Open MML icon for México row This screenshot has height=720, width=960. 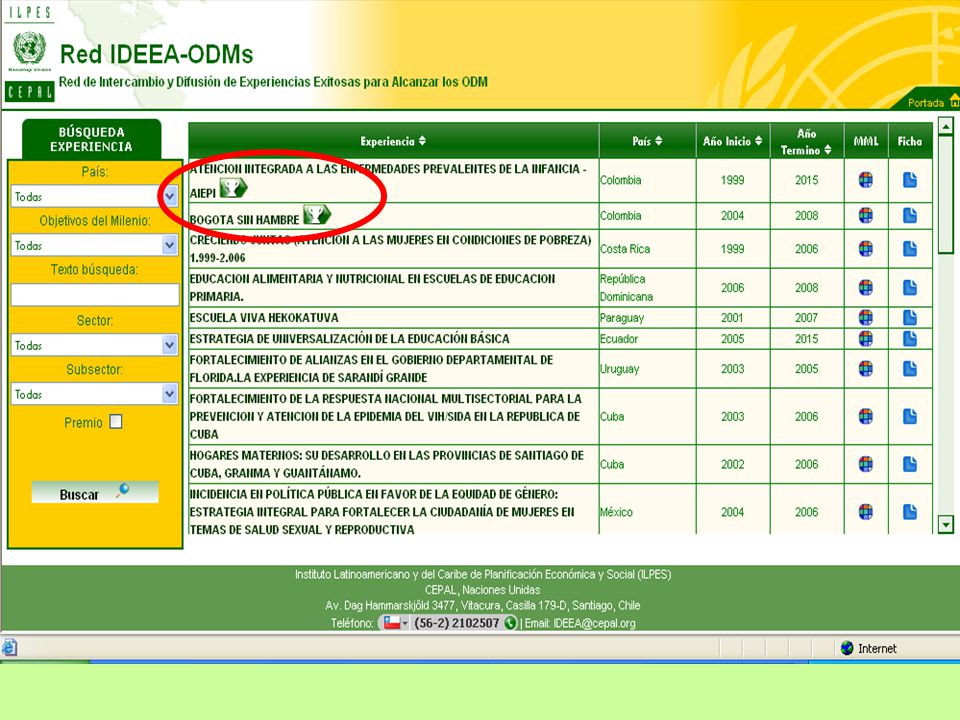coord(866,512)
